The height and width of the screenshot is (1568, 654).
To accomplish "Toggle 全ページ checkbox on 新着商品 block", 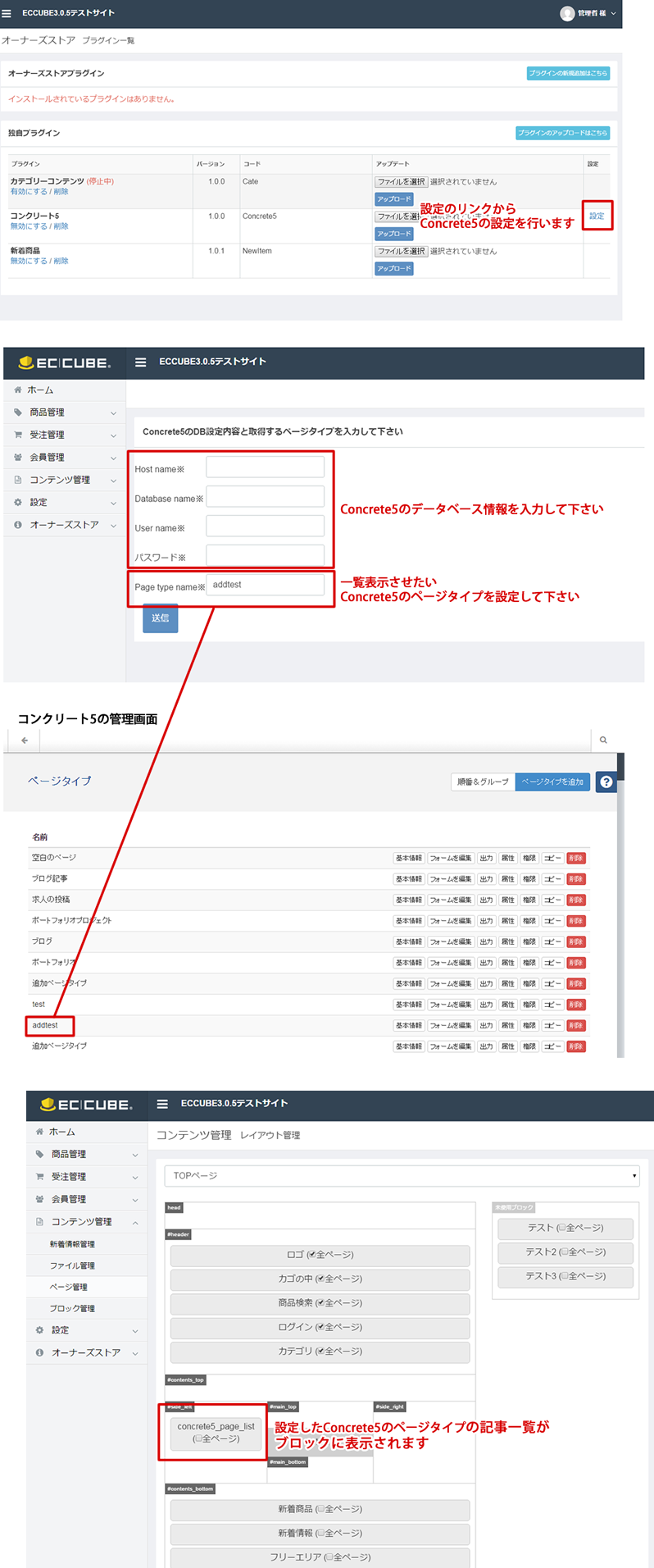I will click(x=320, y=1509).
